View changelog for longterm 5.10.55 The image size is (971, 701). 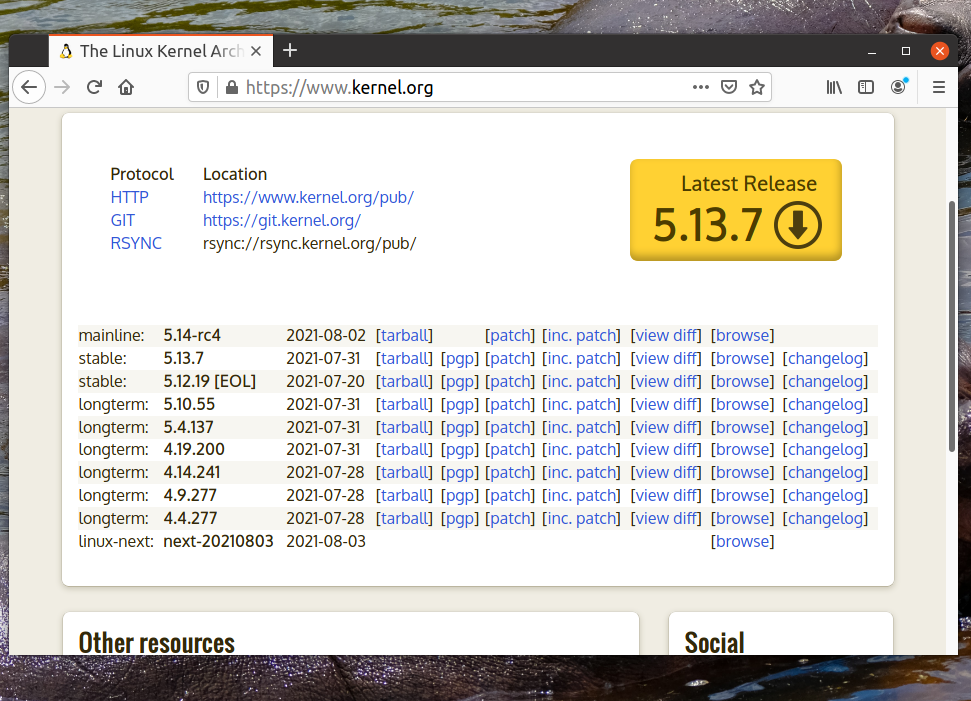click(x=825, y=404)
